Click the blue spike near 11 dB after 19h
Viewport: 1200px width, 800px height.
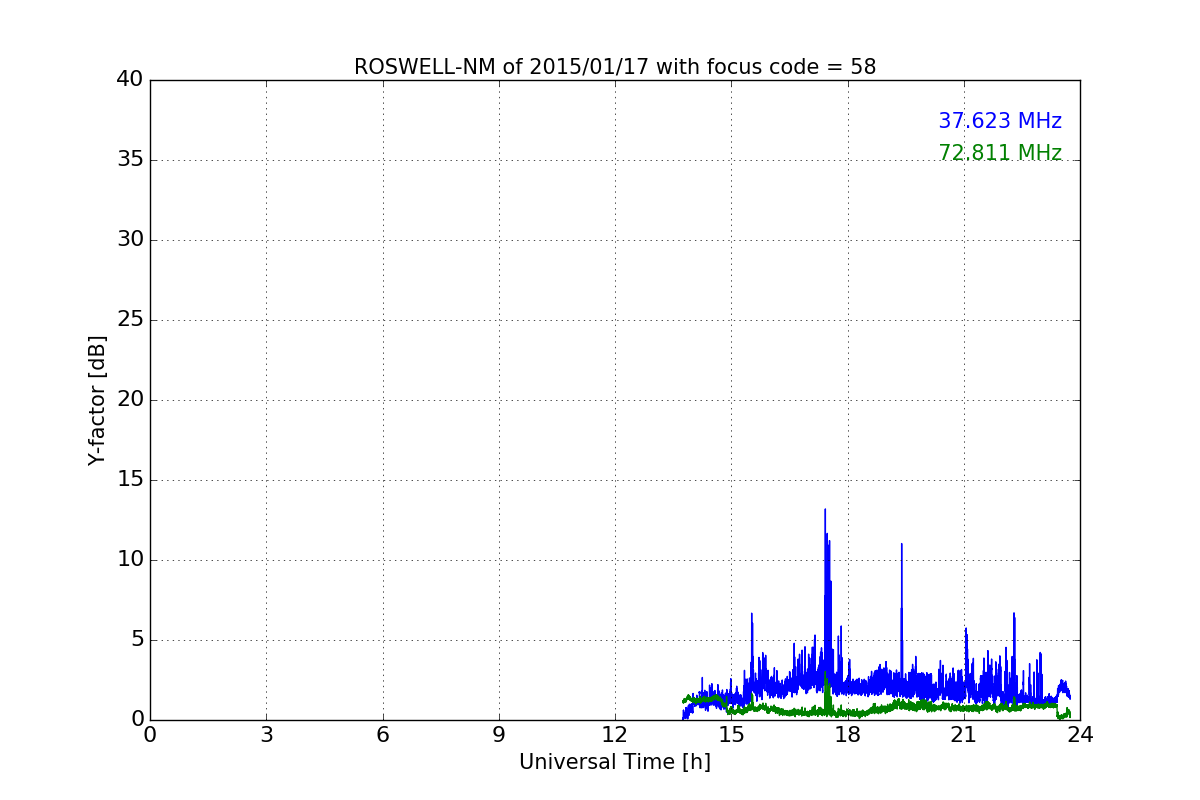(x=902, y=546)
